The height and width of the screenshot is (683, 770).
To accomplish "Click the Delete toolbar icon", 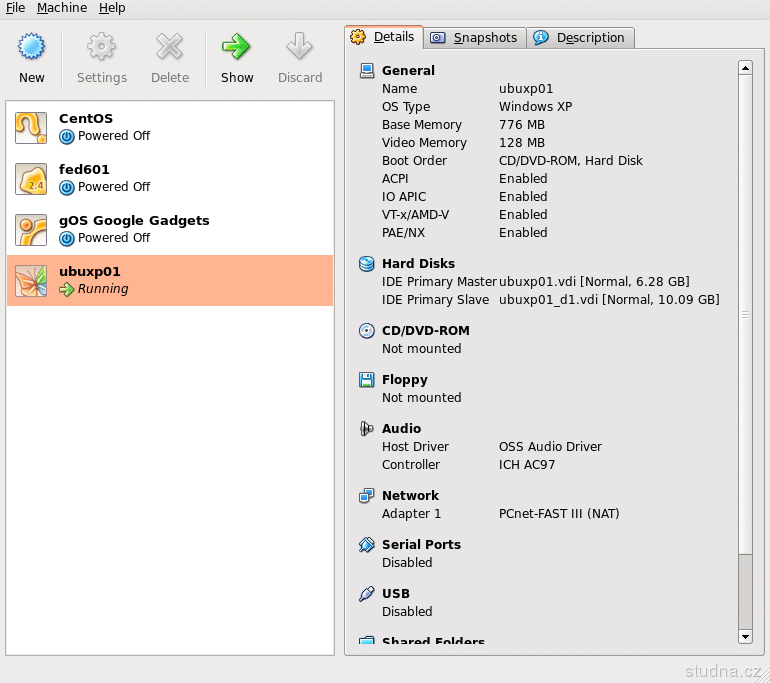I will tap(170, 47).
